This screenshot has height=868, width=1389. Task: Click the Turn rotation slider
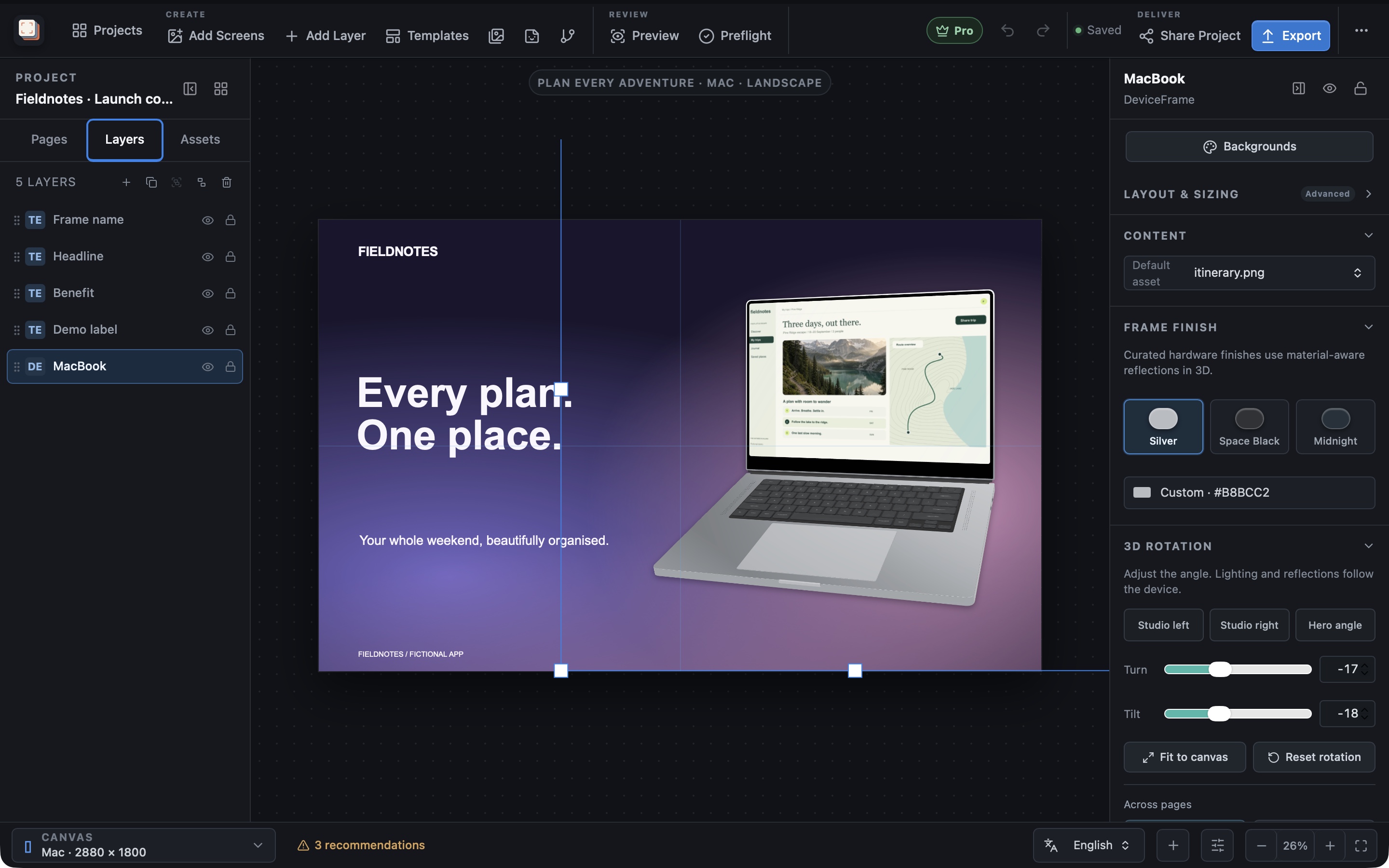point(1238,669)
